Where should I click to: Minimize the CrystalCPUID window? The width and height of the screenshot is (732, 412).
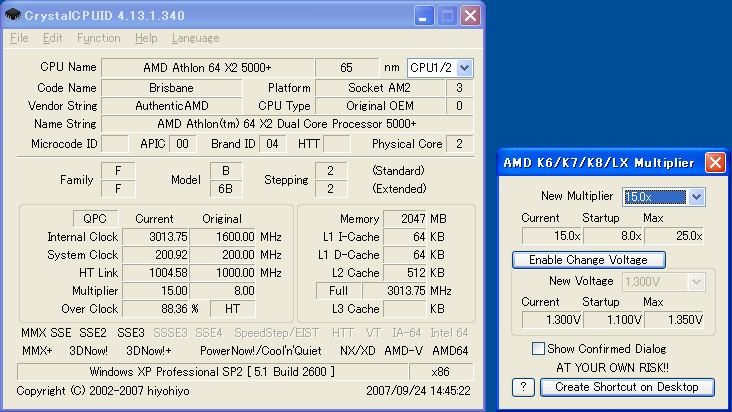click(x=424, y=15)
